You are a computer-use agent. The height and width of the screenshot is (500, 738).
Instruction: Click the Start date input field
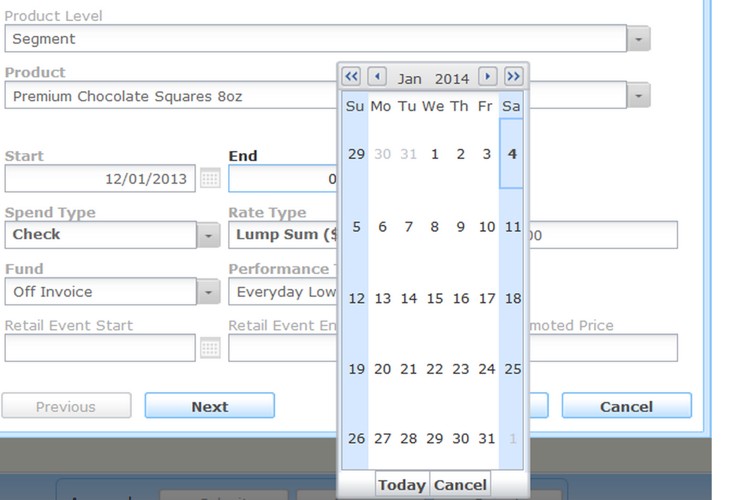point(100,179)
